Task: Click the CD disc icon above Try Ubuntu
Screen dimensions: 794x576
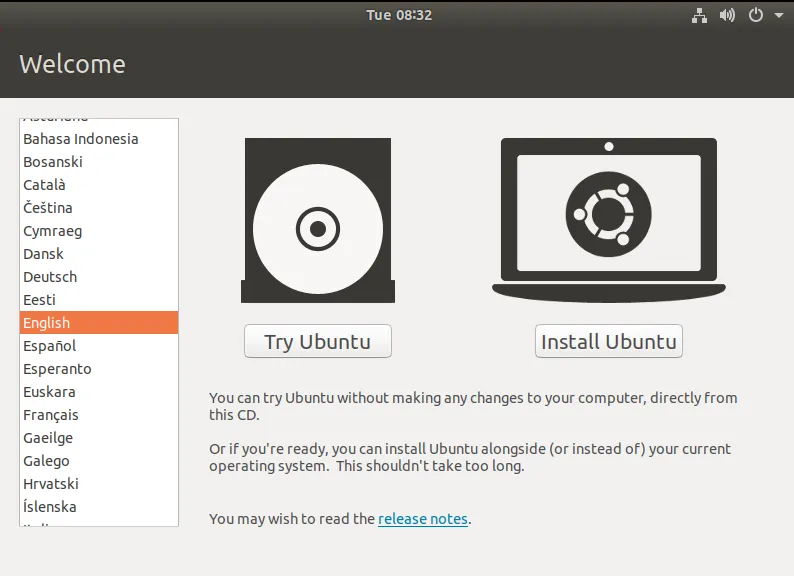Action: [317, 220]
